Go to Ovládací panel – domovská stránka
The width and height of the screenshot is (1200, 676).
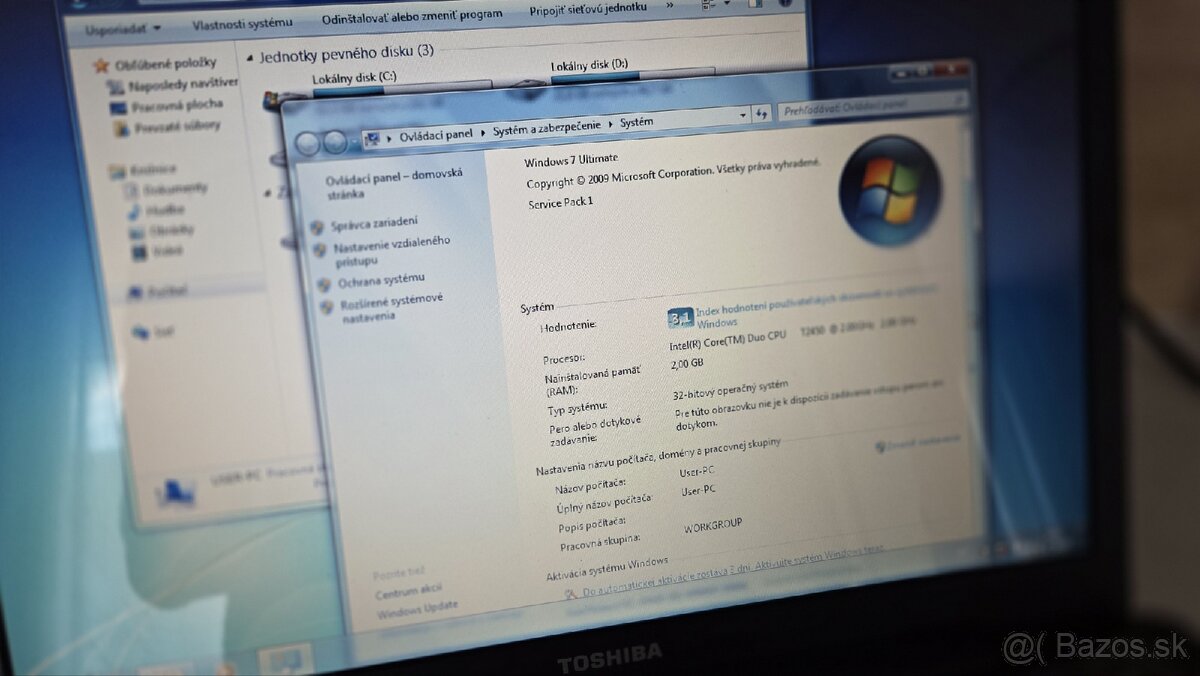pos(393,184)
